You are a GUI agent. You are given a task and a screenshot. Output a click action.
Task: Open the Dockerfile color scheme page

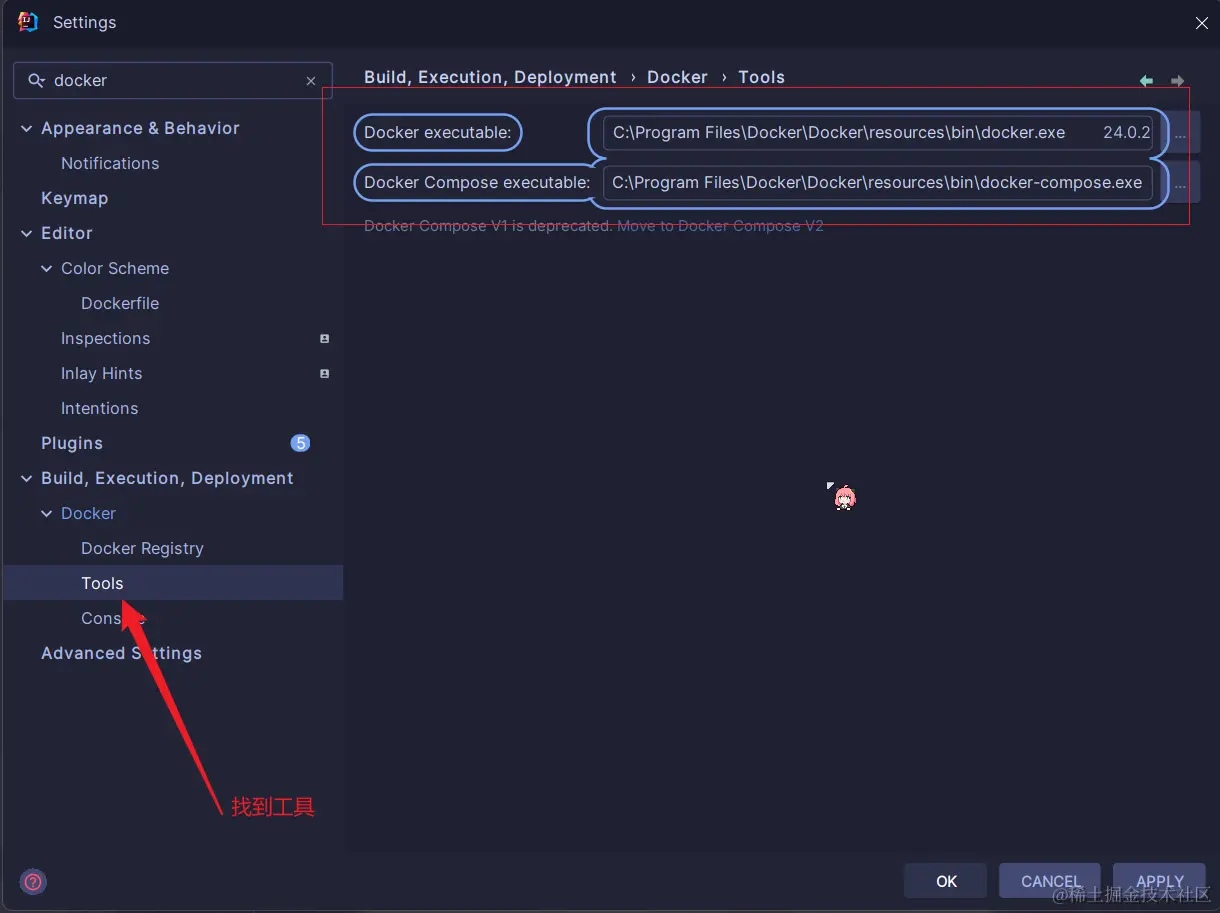coord(120,303)
